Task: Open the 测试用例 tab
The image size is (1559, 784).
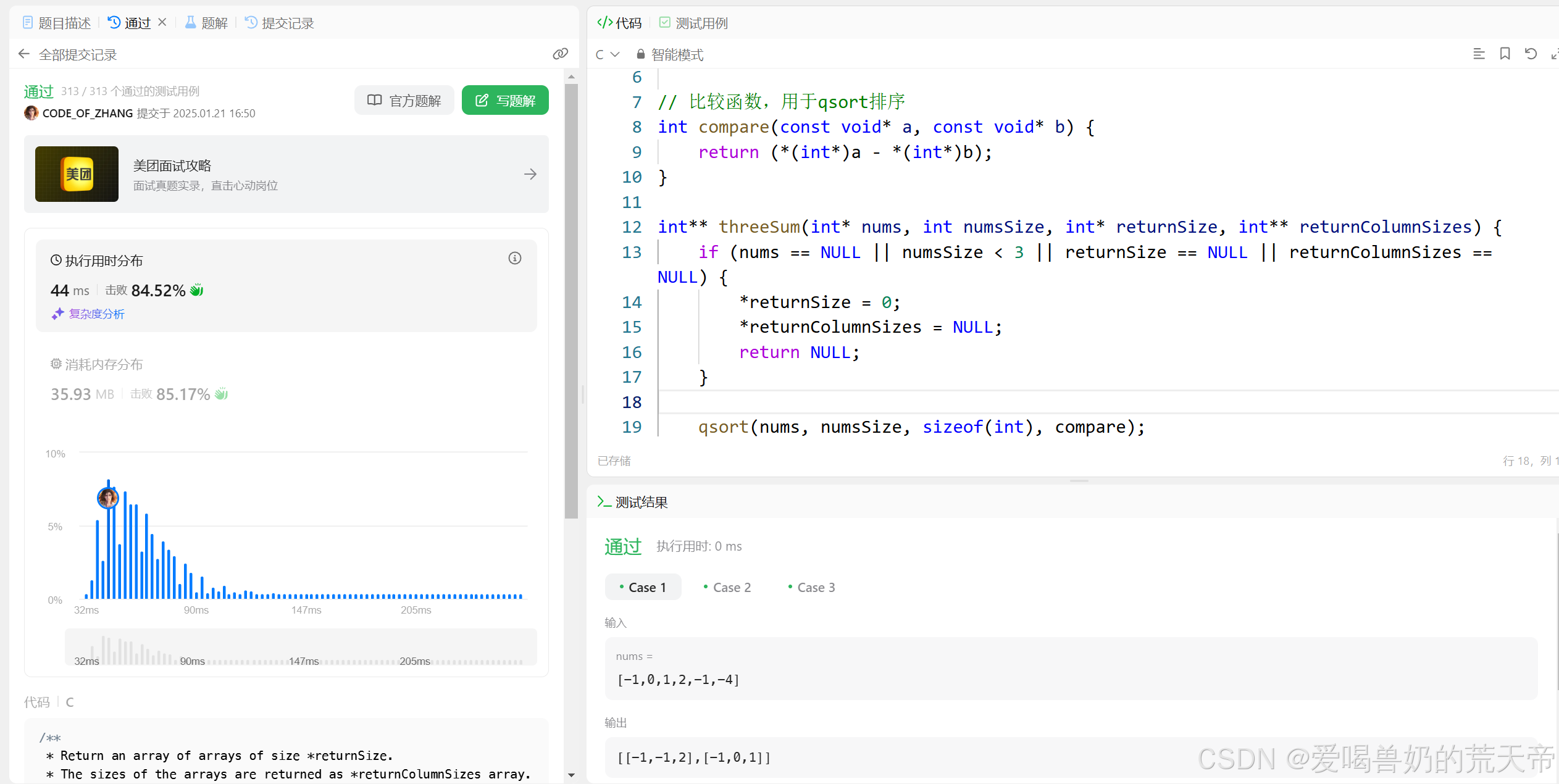Action: pyautogui.click(x=693, y=23)
